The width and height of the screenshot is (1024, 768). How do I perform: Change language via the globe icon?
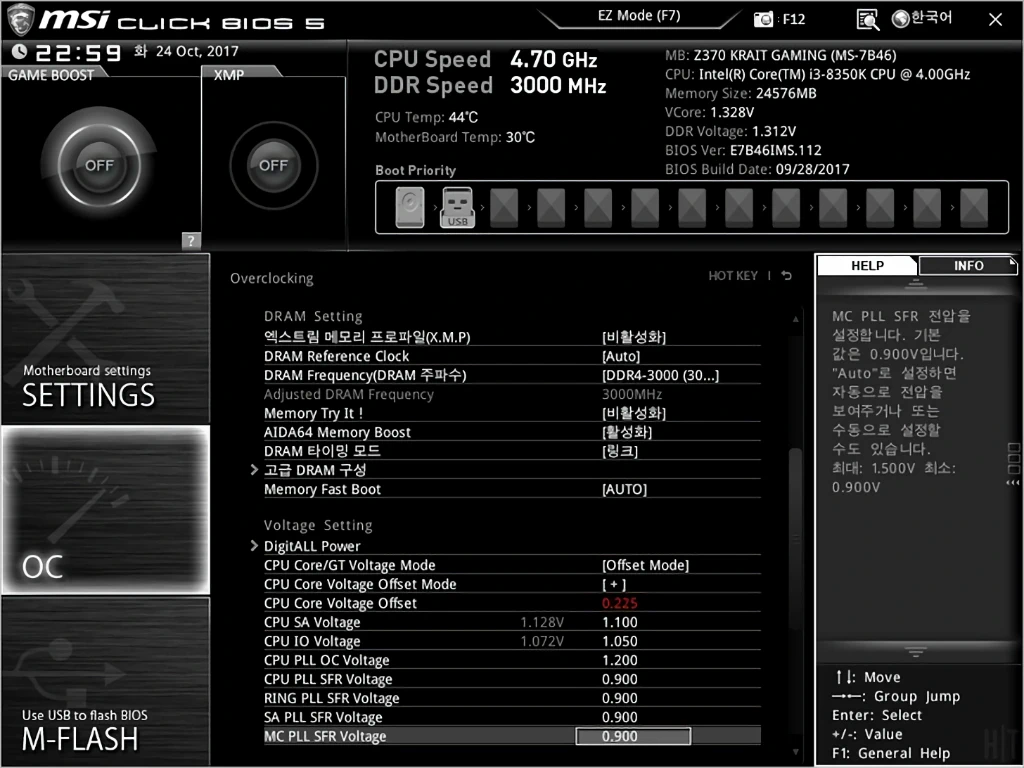click(901, 19)
